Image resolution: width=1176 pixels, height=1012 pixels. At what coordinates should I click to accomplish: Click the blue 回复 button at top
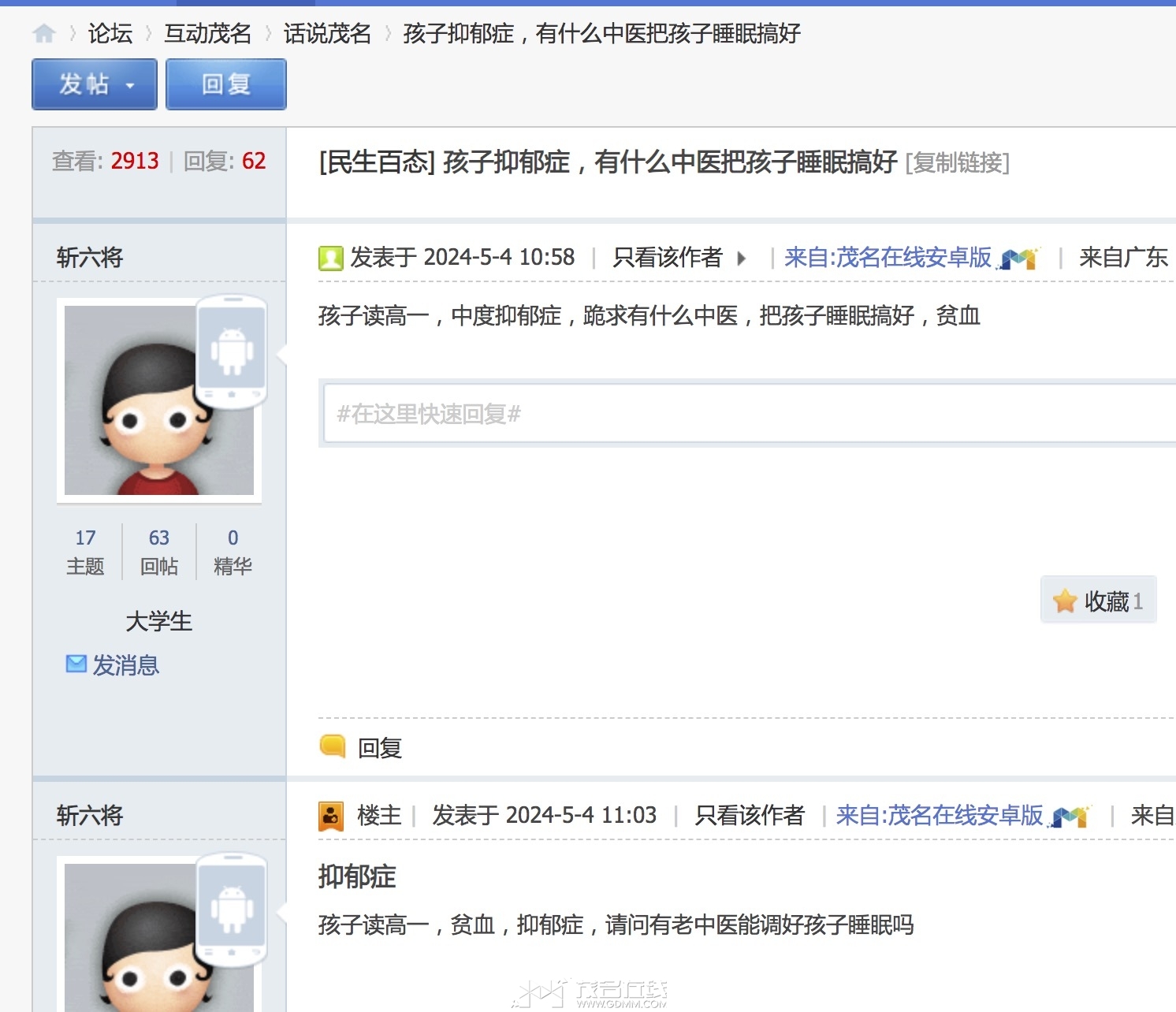(226, 84)
